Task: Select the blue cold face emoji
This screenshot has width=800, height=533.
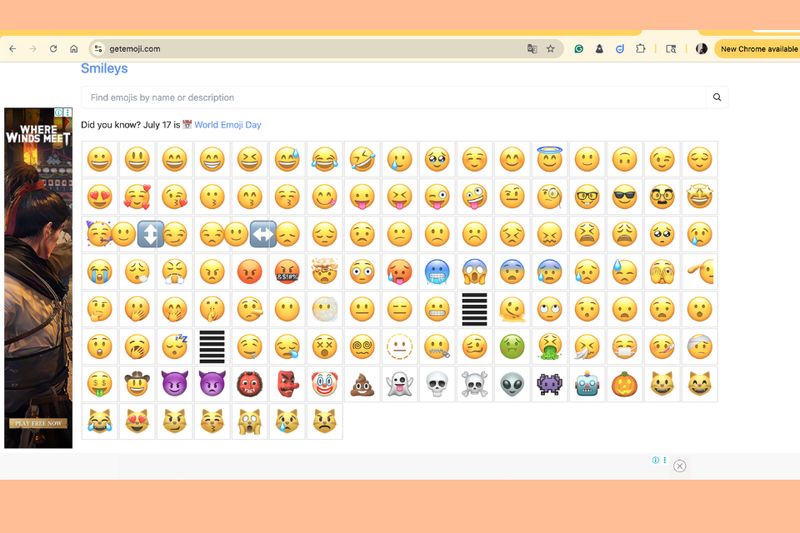Action: click(x=437, y=272)
